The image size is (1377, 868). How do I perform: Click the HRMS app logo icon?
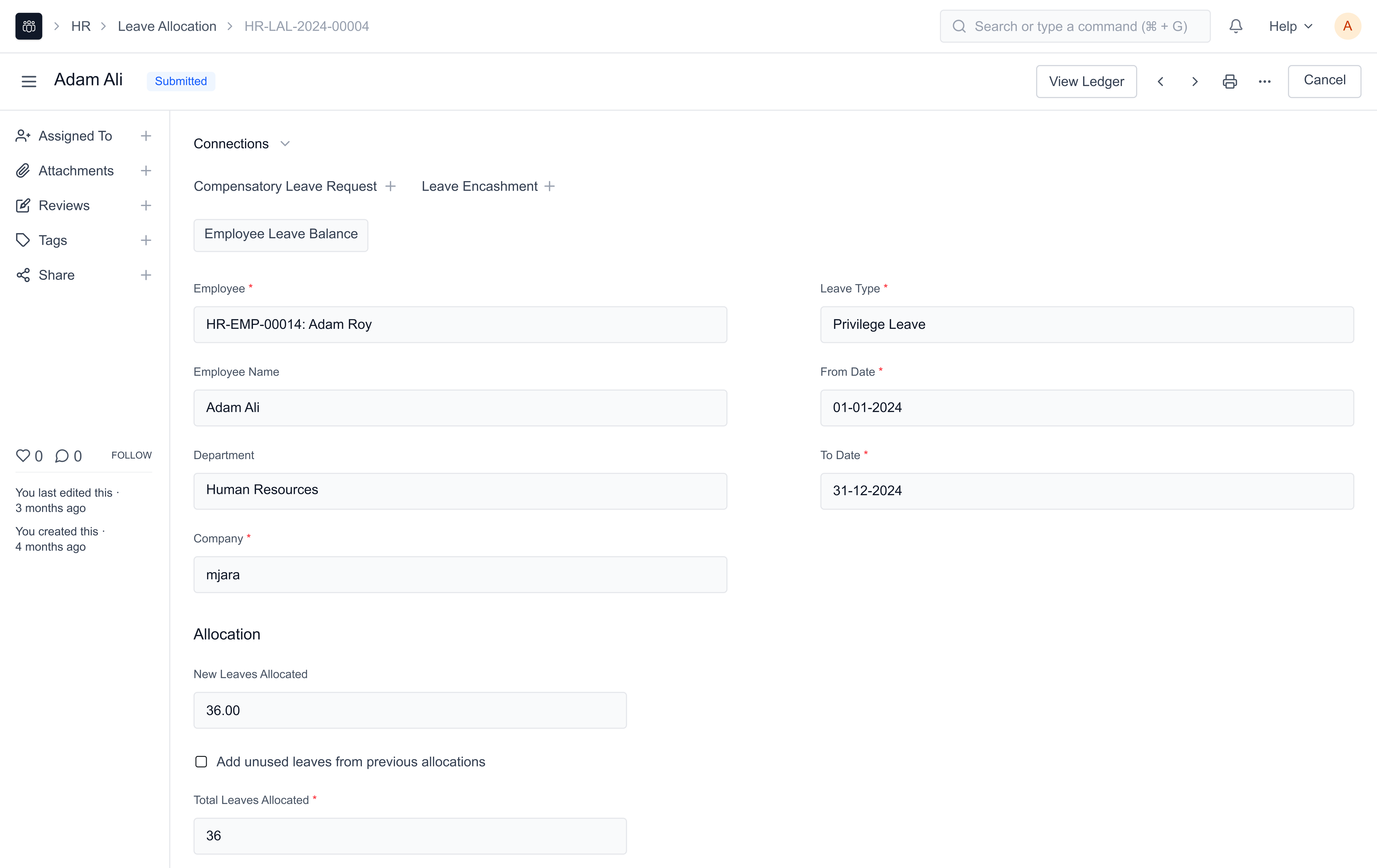tap(29, 26)
